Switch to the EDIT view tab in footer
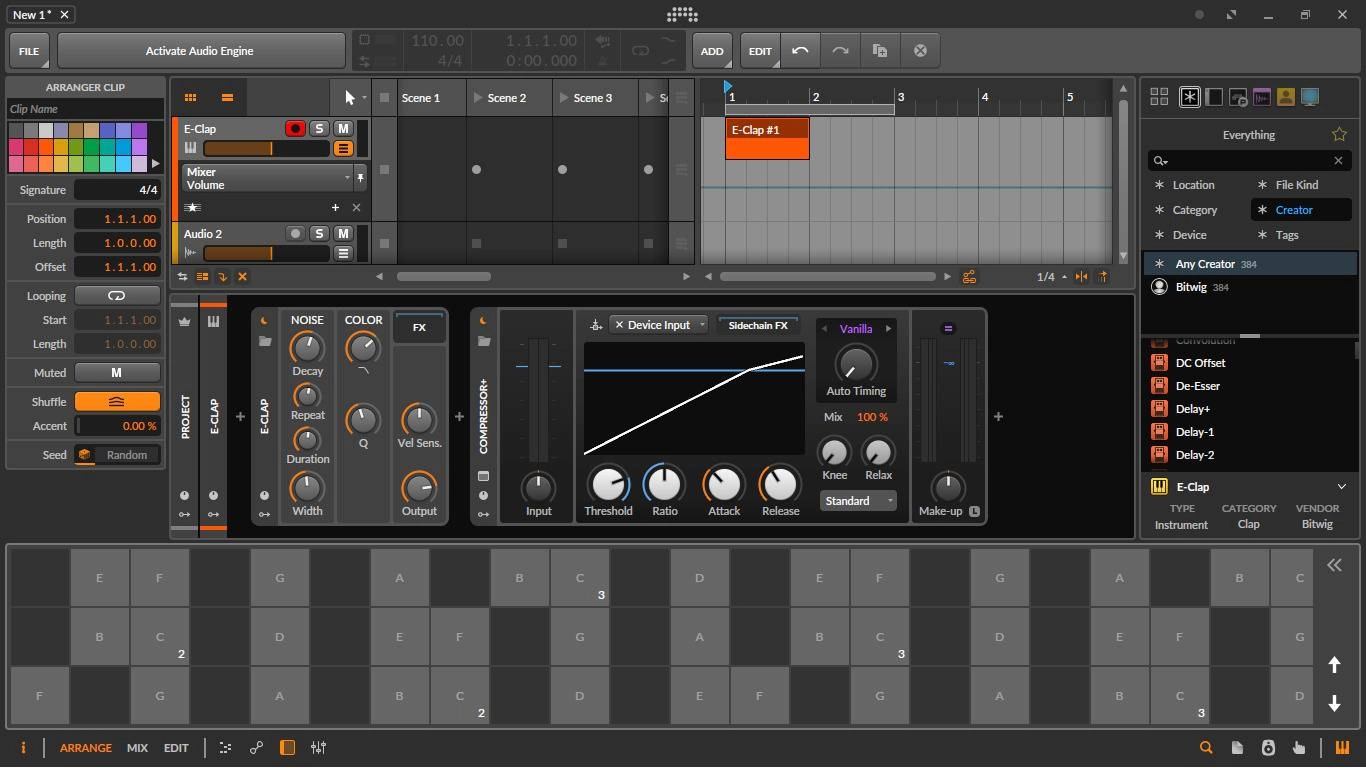Image resolution: width=1366 pixels, height=768 pixels. 176,748
